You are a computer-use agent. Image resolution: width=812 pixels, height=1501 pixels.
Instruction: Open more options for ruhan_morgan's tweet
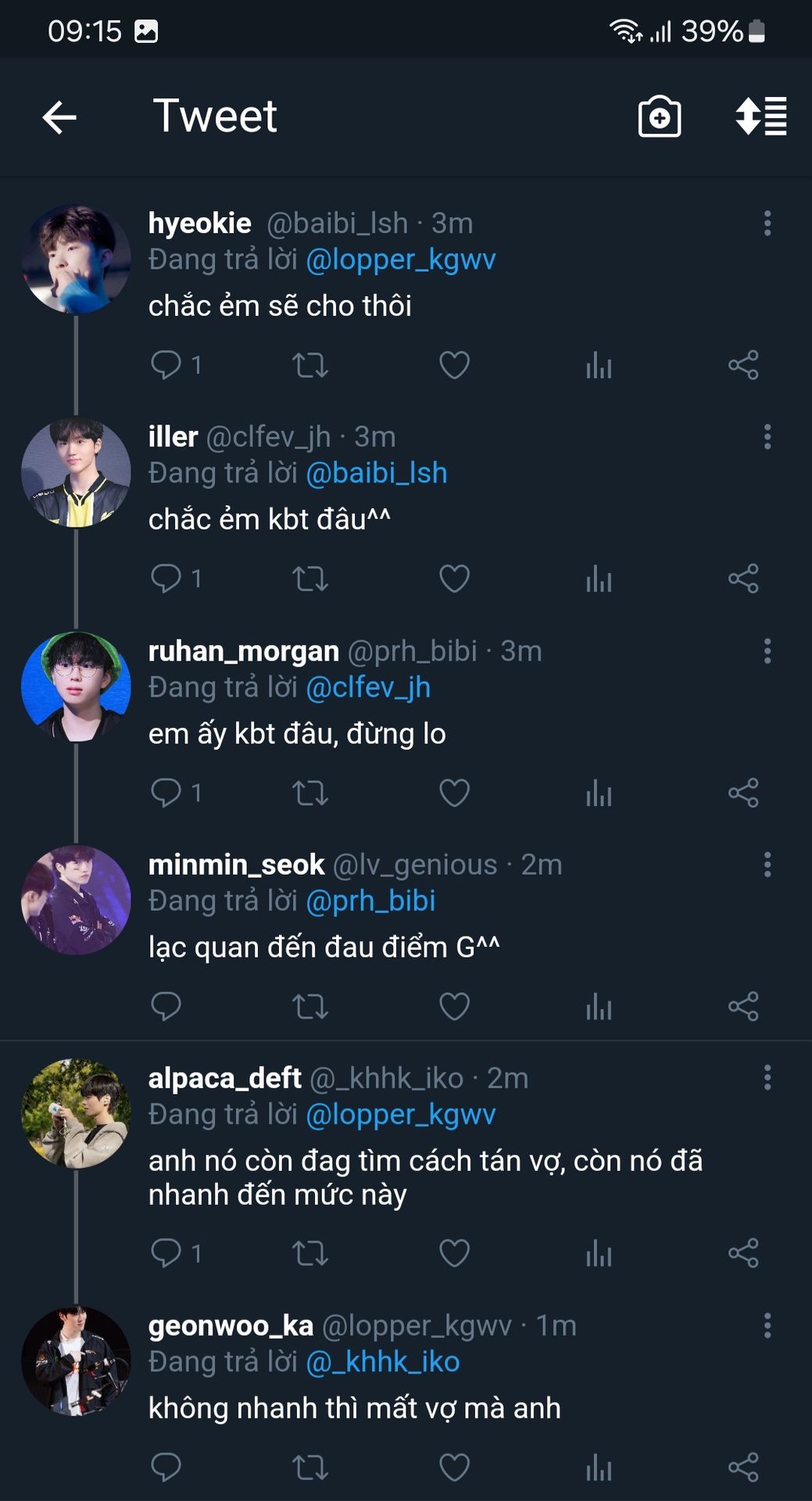[x=767, y=651]
